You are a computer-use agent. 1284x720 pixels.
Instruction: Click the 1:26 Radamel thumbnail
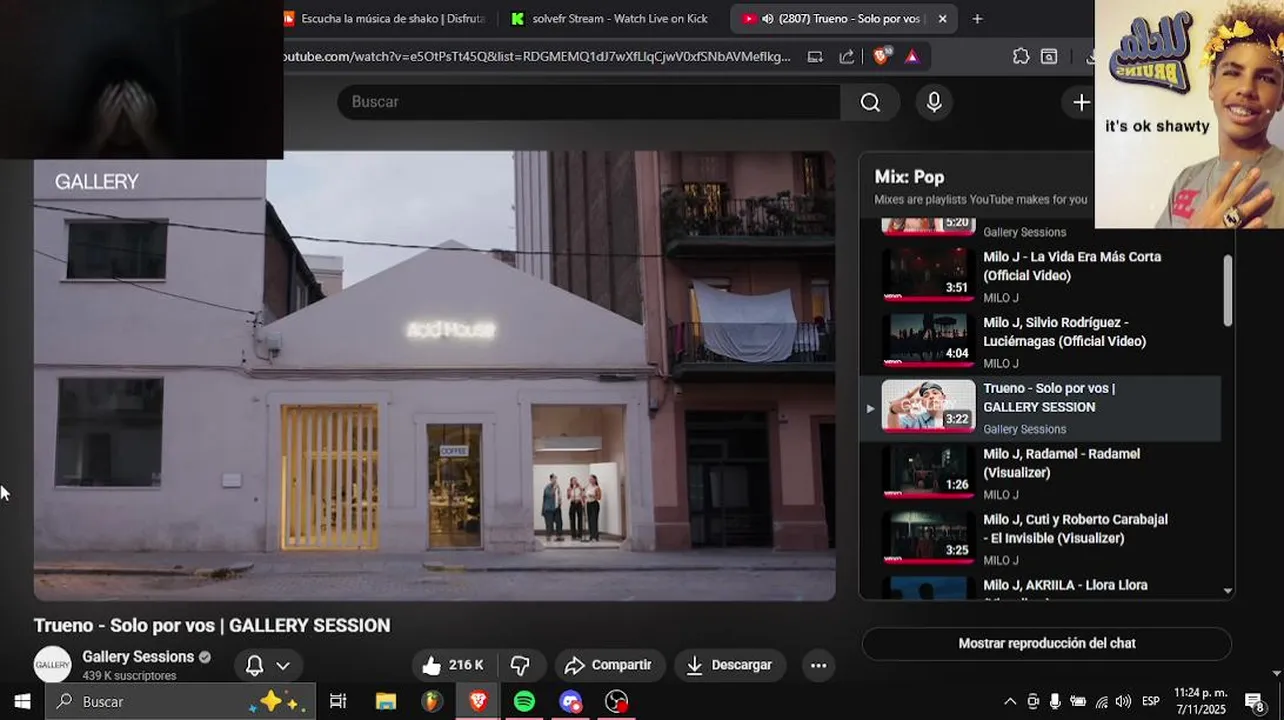(x=928, y=471)
